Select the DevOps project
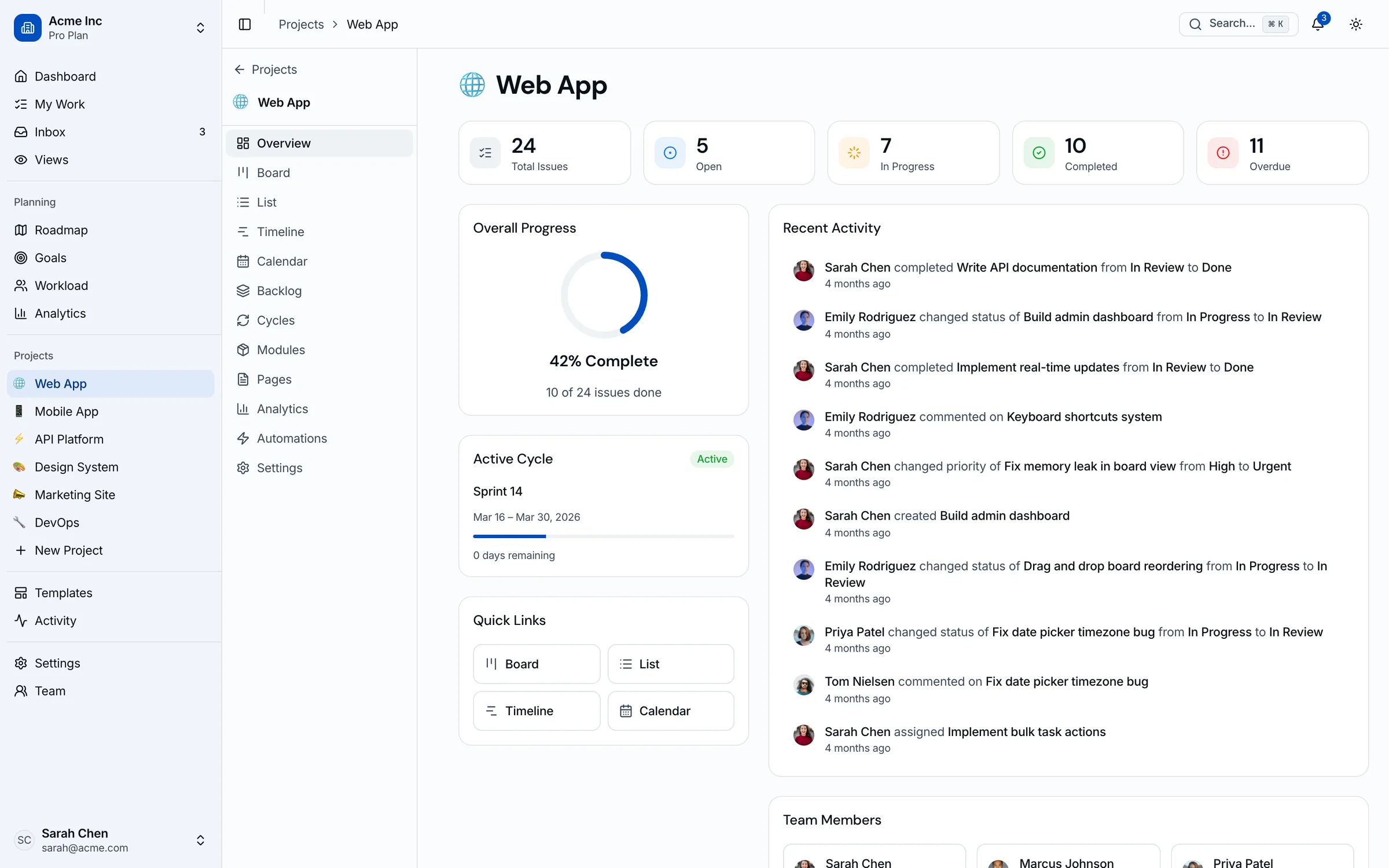Viewport: 1389px width, 868px height. coord(111,523)
